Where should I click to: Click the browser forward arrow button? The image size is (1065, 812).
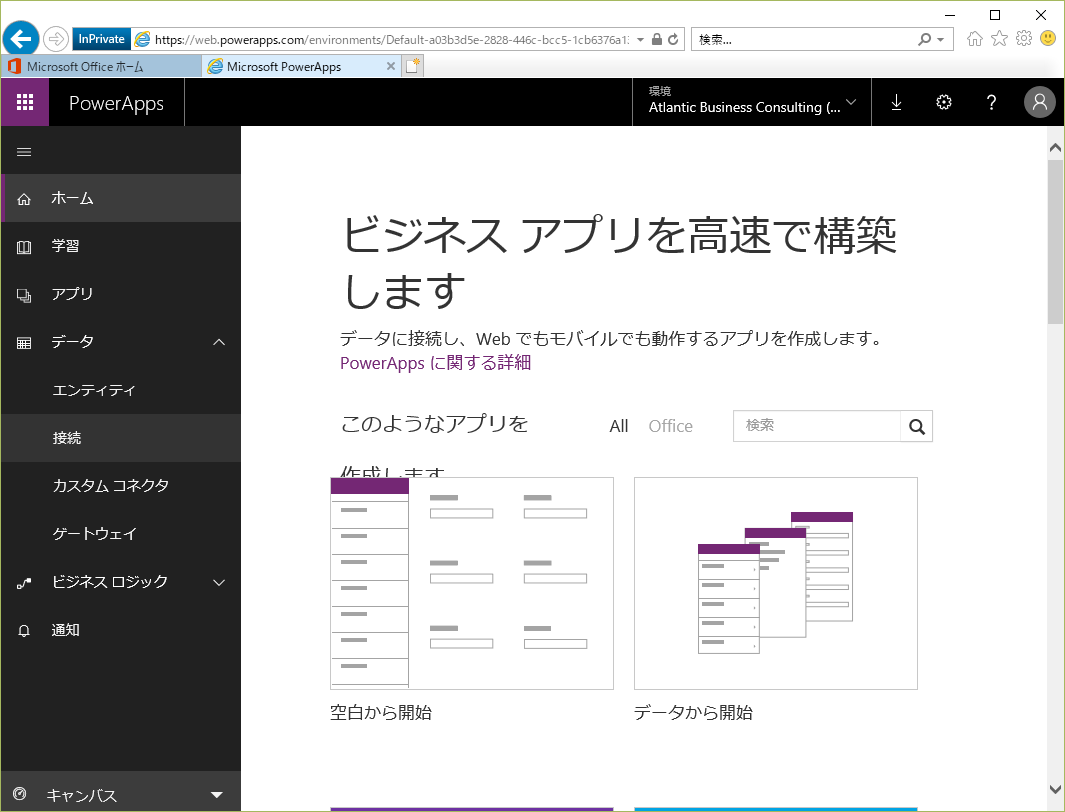(x=56, y=39)
